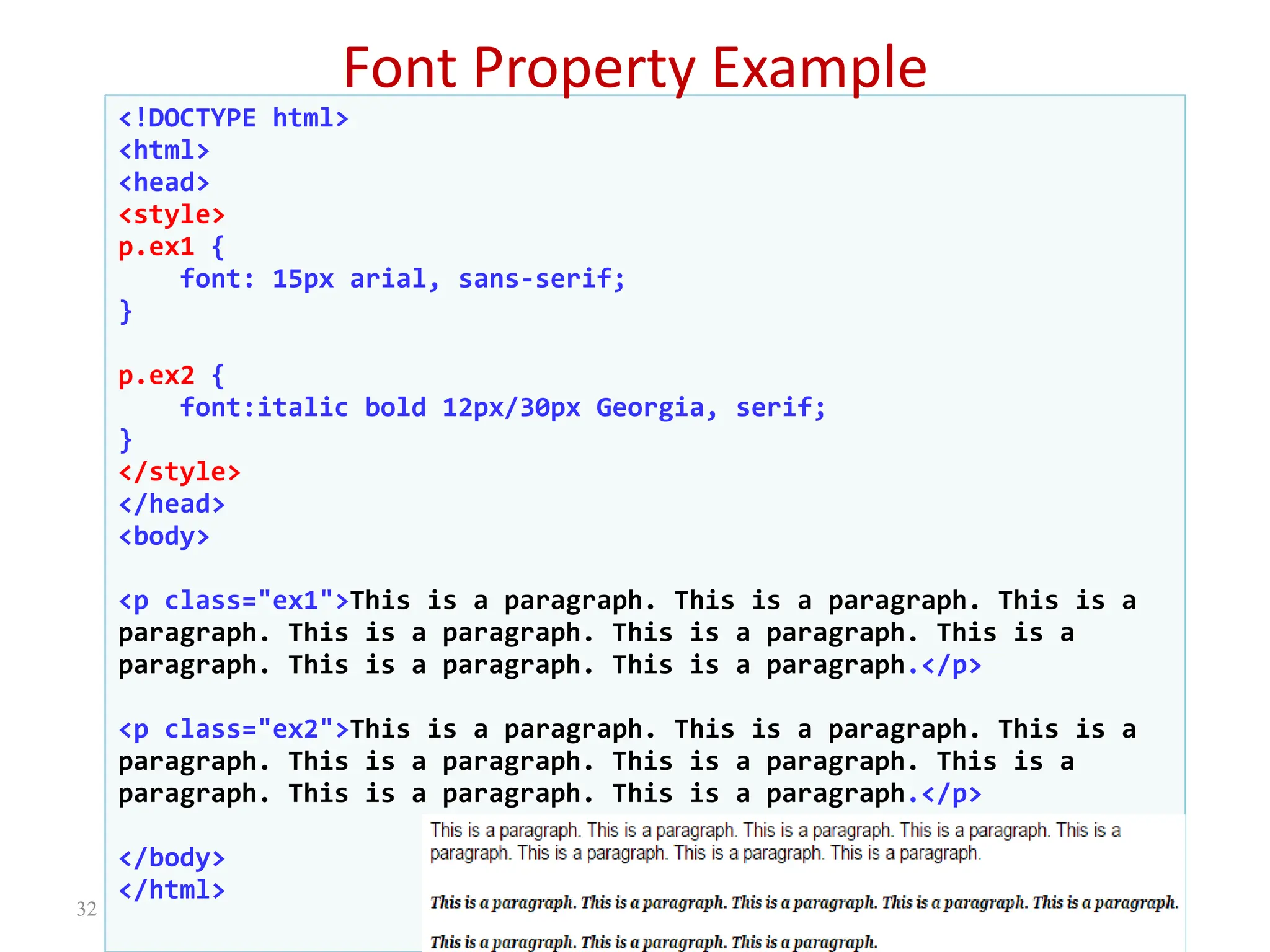The width and height of the screenshot is (1270, 952).
Task: Click the opening '<body>' tag line
Action: [164, 537]
